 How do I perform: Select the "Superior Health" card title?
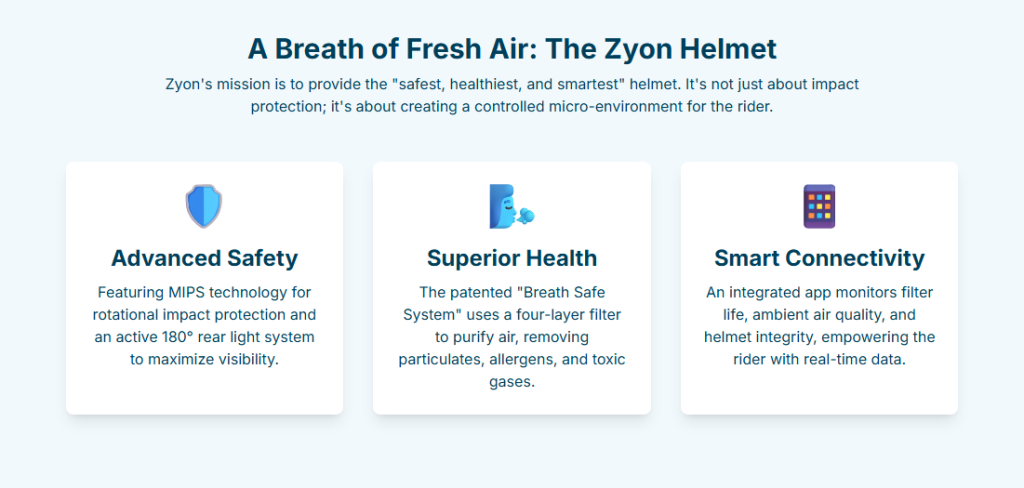point(512,258)
